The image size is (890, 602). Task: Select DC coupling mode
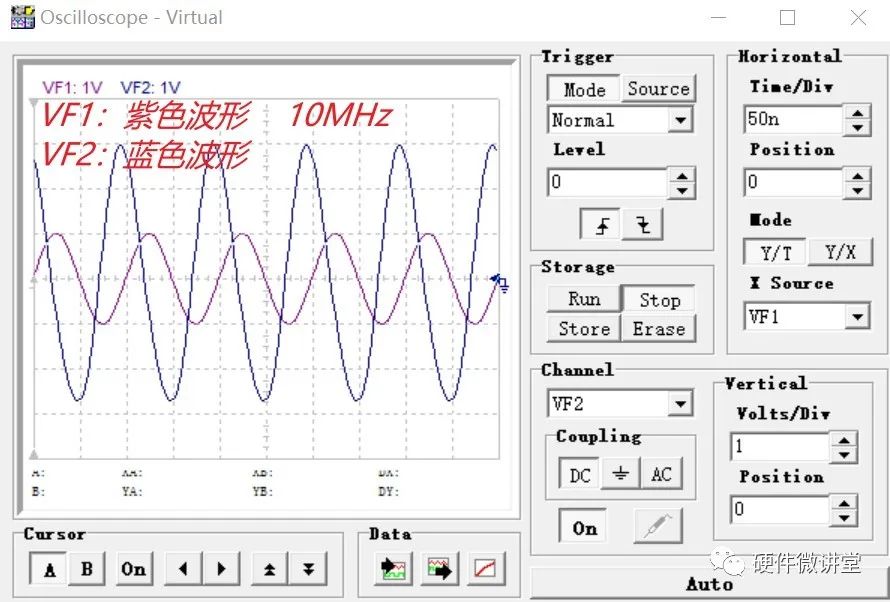coord(580,474)
